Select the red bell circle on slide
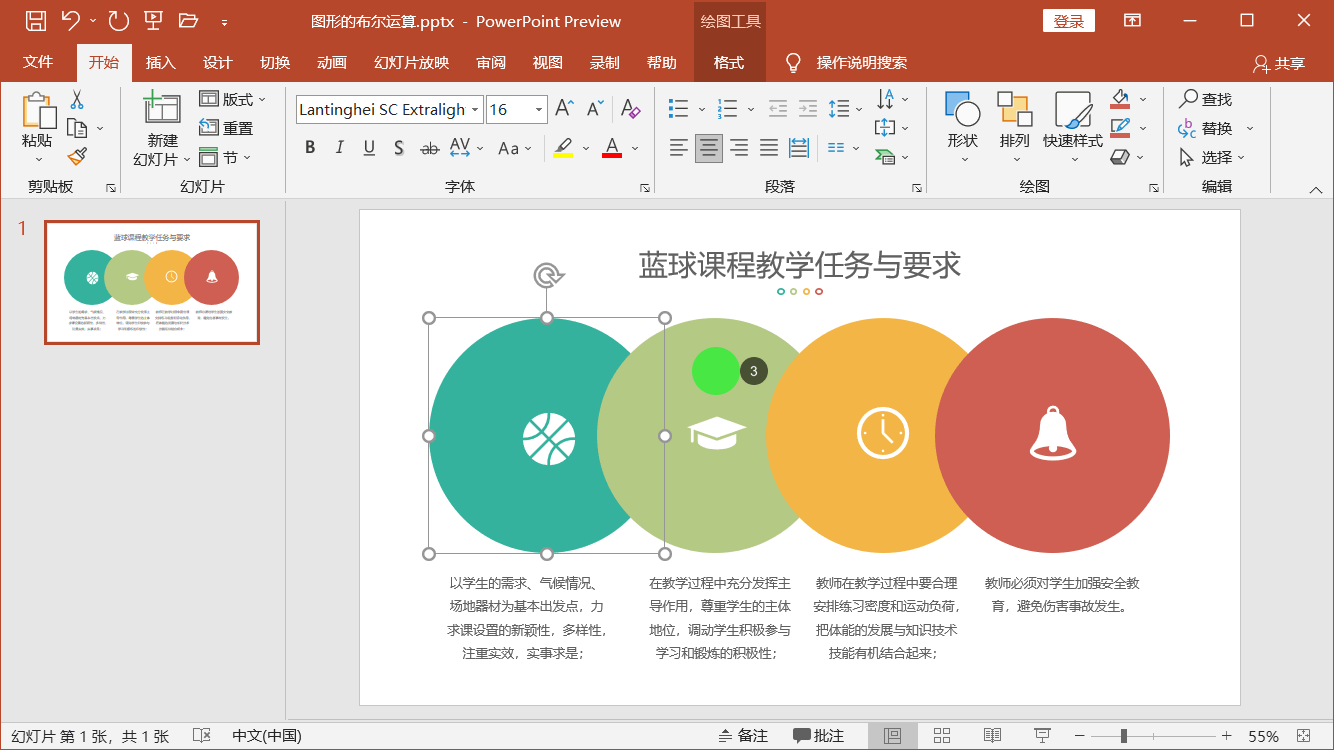The height and width of the screenshot is (750, 1334). pyautogui.click(x=1052, y=435)
